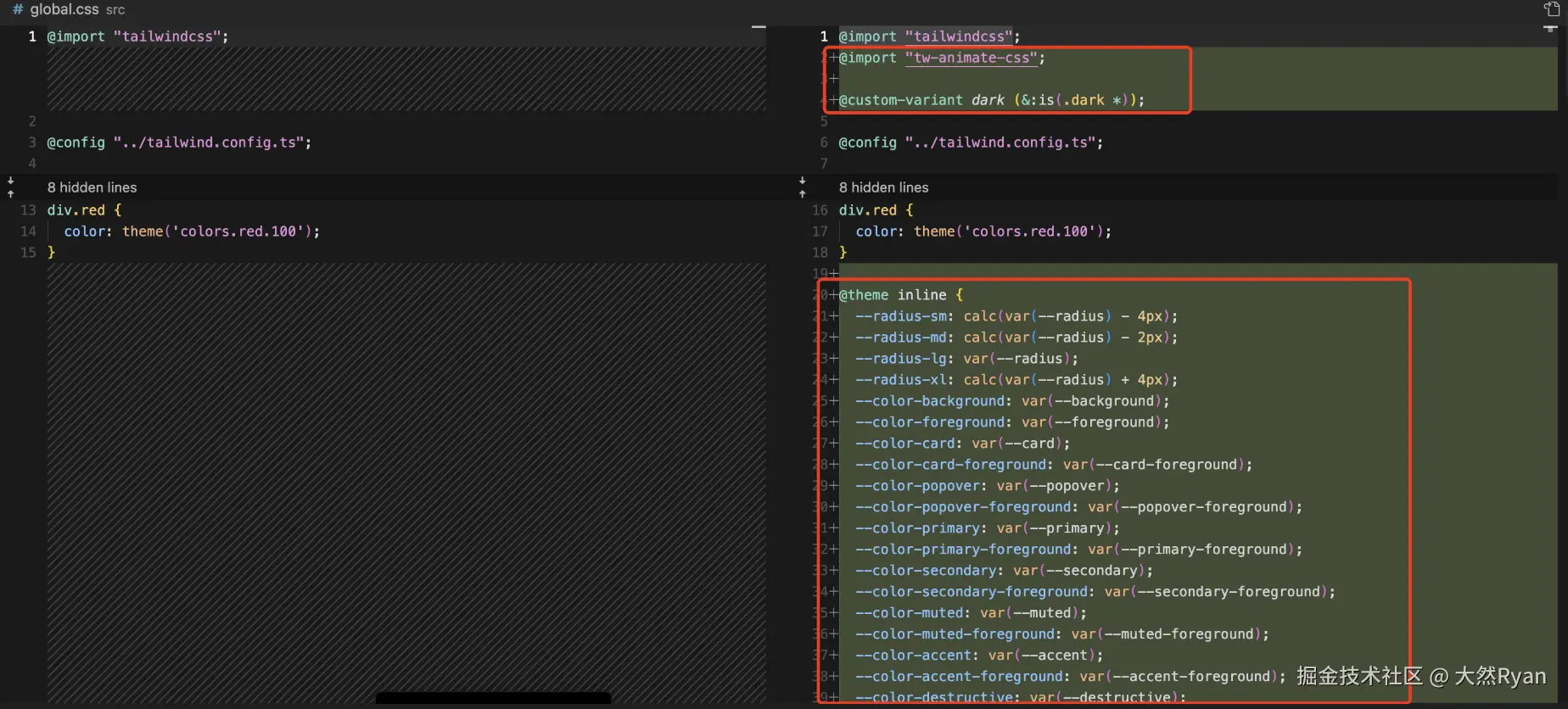This screenshot has width=1568, height=709.
Task: Click line number 16 in the modified pane
Action: pos(820,210)
